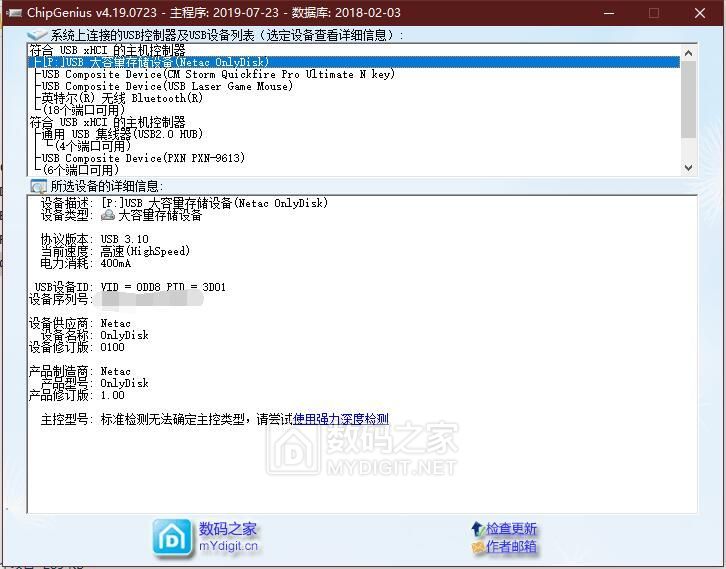Image resolution: width=726 pixels, height=569 pixels.
Task: Click the VID = 0DD8 device ID line
Action: pos(163,287)
